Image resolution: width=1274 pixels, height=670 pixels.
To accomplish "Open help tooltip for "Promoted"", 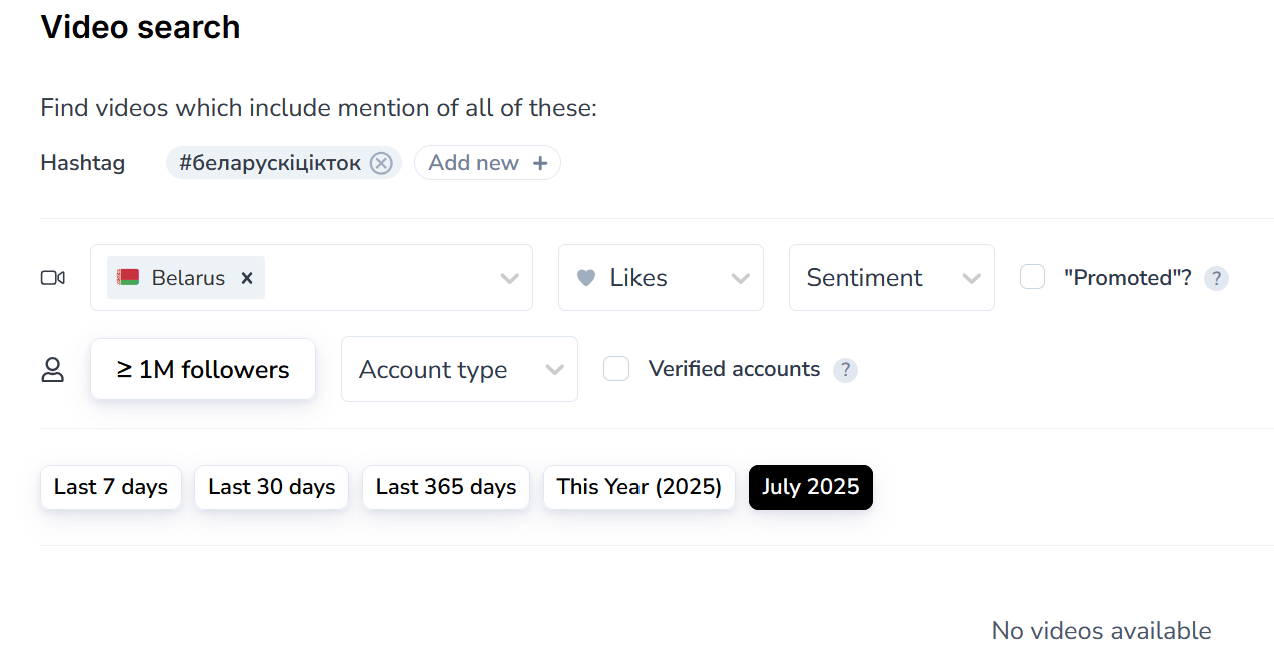I will point(1215,278).
